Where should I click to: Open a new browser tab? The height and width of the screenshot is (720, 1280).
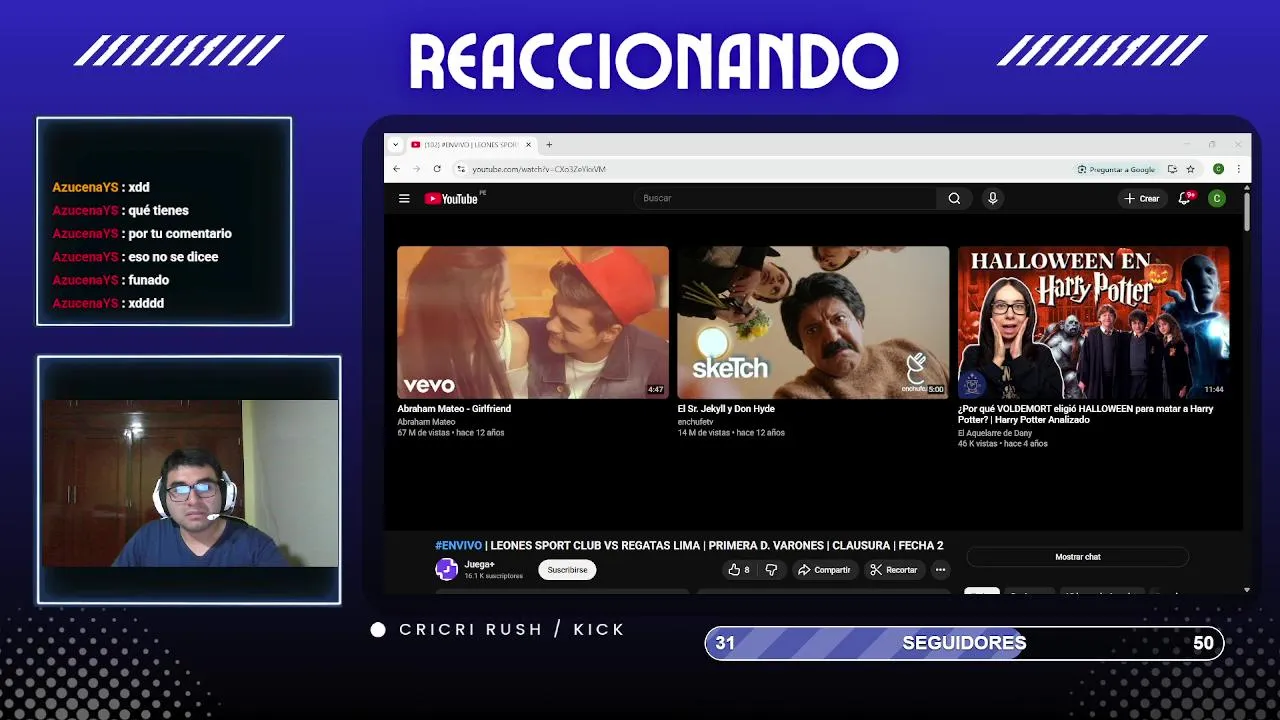pos(549,145)
